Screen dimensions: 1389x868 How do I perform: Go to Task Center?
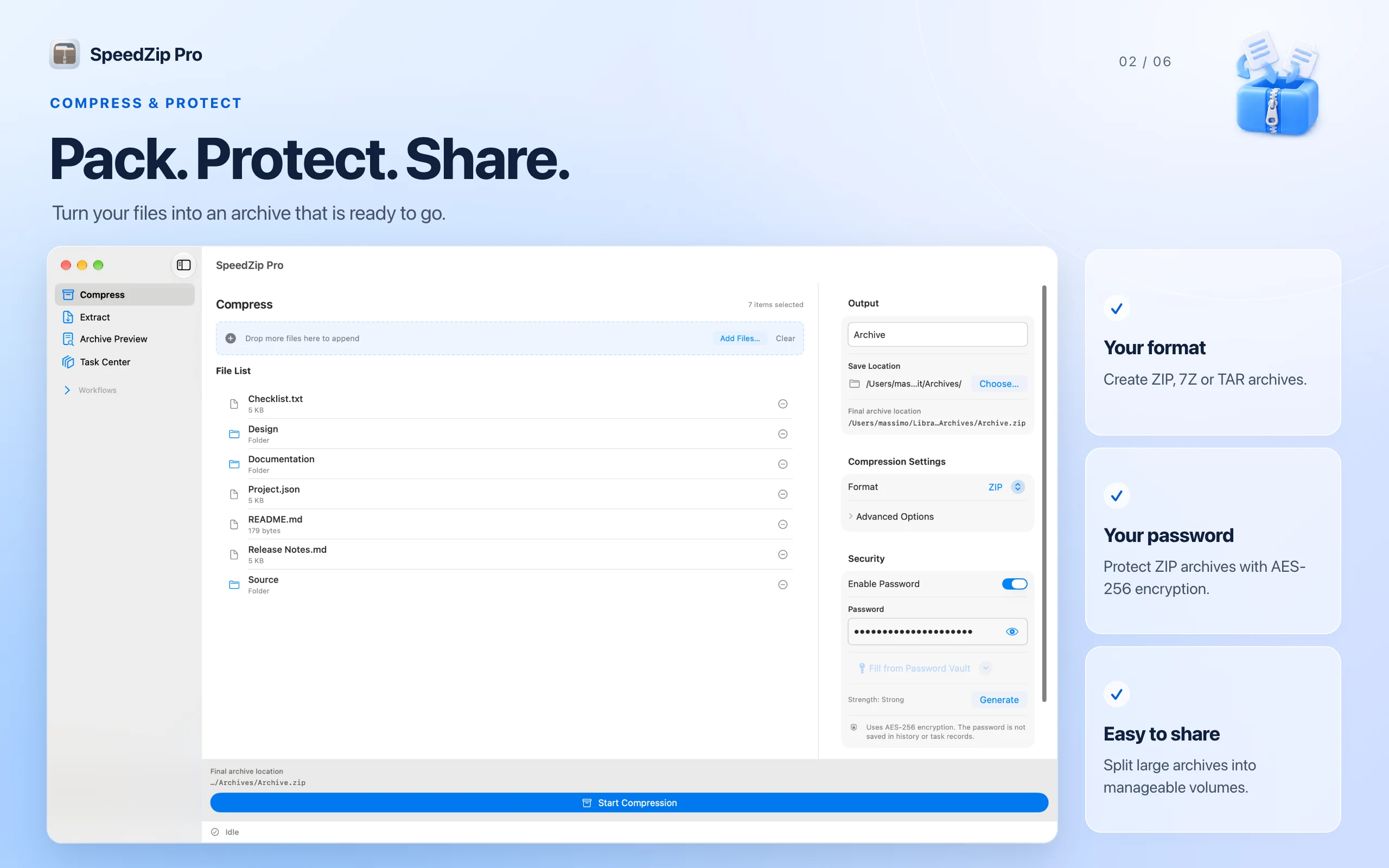coord(125,362)
